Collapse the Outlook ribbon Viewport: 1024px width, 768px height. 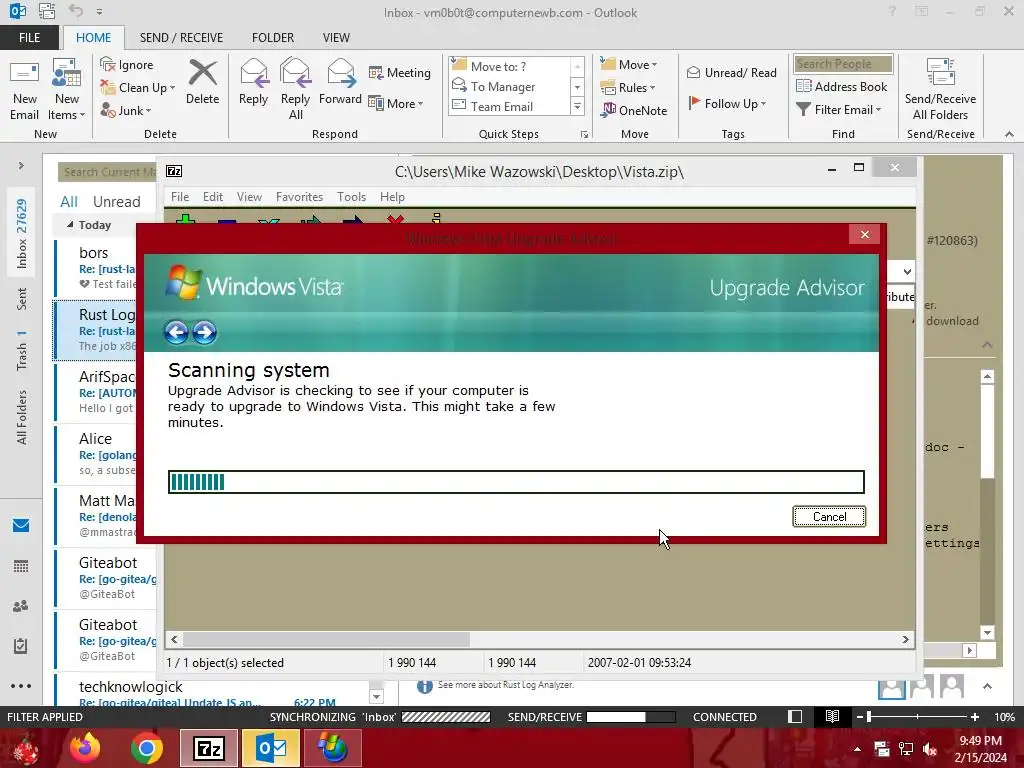1009,134
